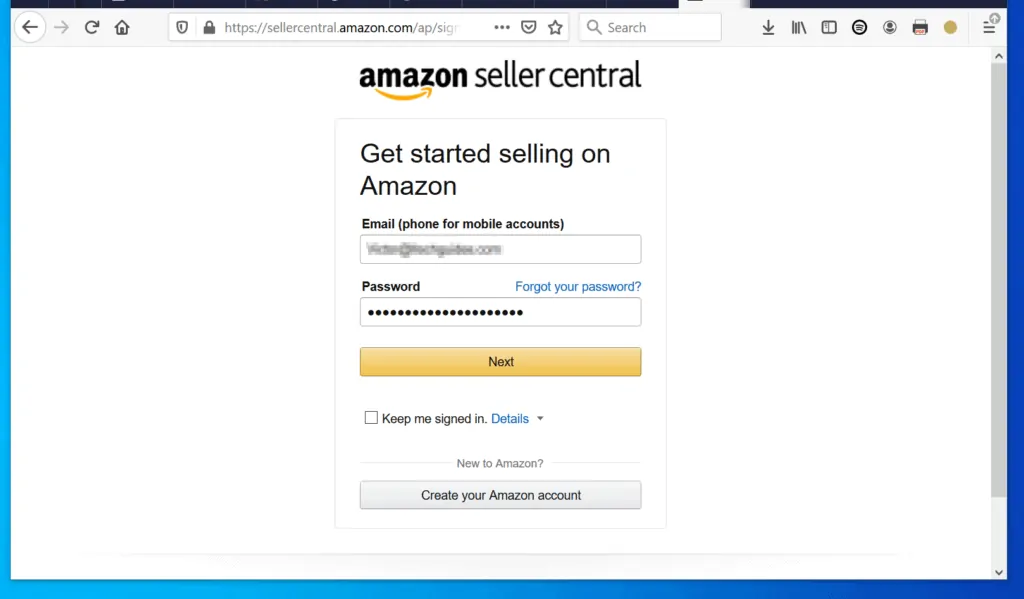Open the Downloads panel in Firefox

click(768, 27)
